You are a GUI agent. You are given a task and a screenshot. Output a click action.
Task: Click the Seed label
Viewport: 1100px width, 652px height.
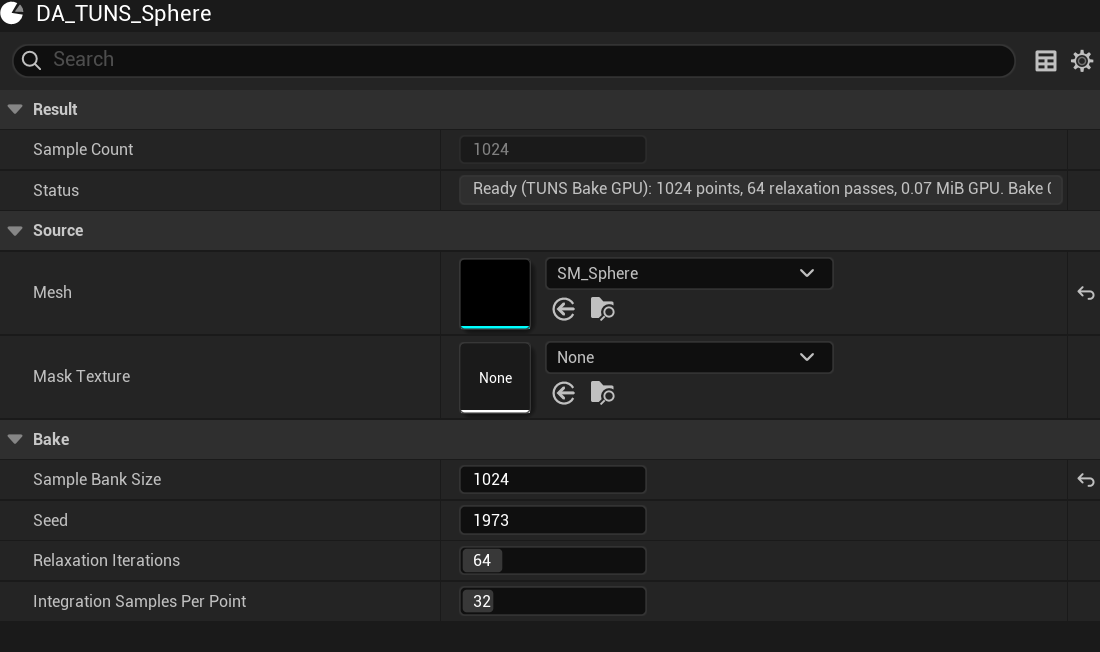point(51,520)
